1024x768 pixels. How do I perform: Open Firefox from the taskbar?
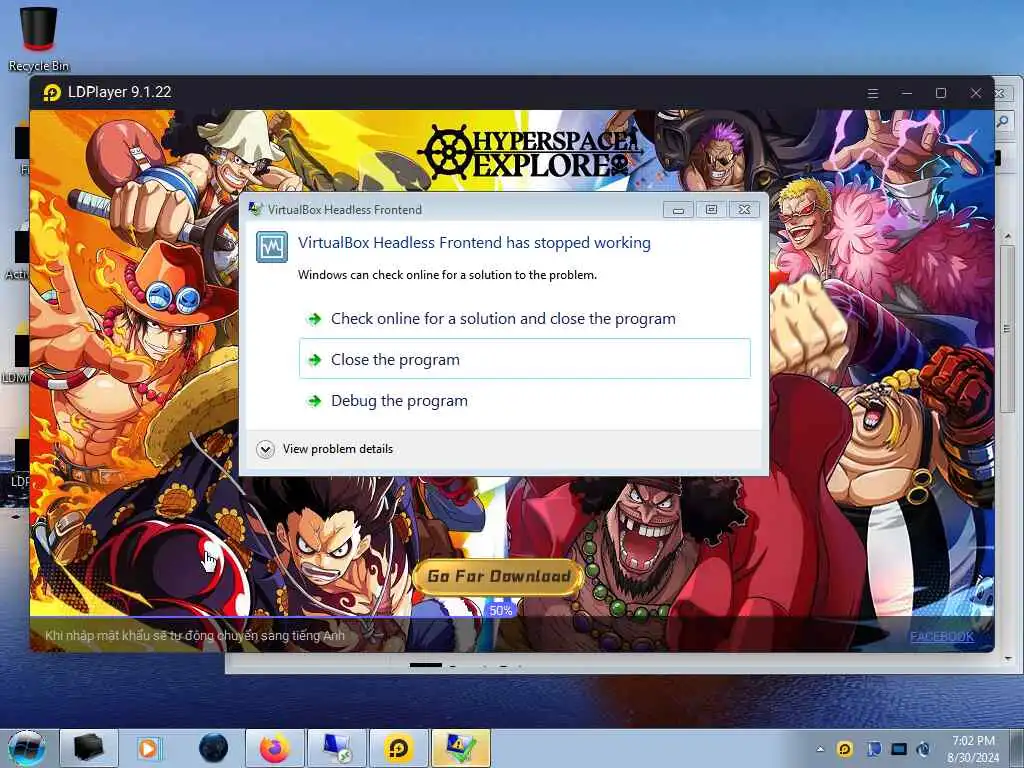pos(274,748)
